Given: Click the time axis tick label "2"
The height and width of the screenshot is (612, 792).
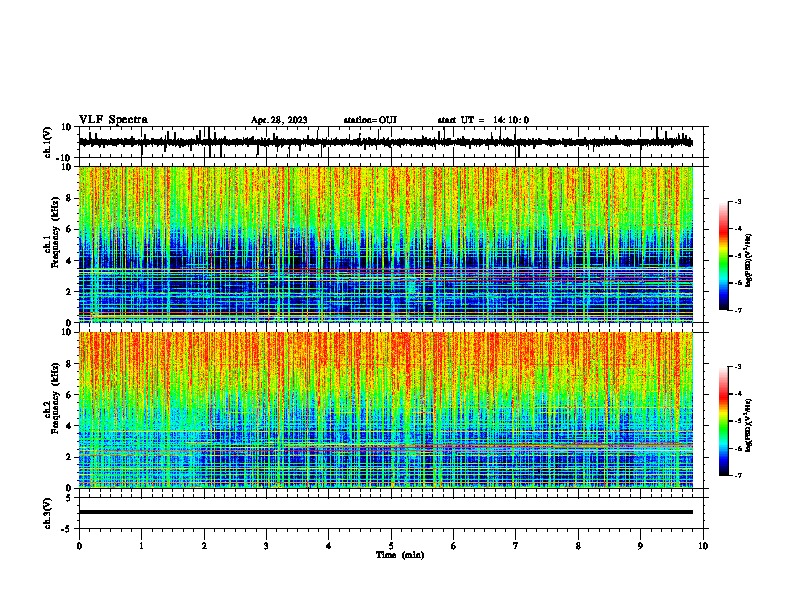Looking at the screenshot, I should pyautogui.click(x=204, y=546).
